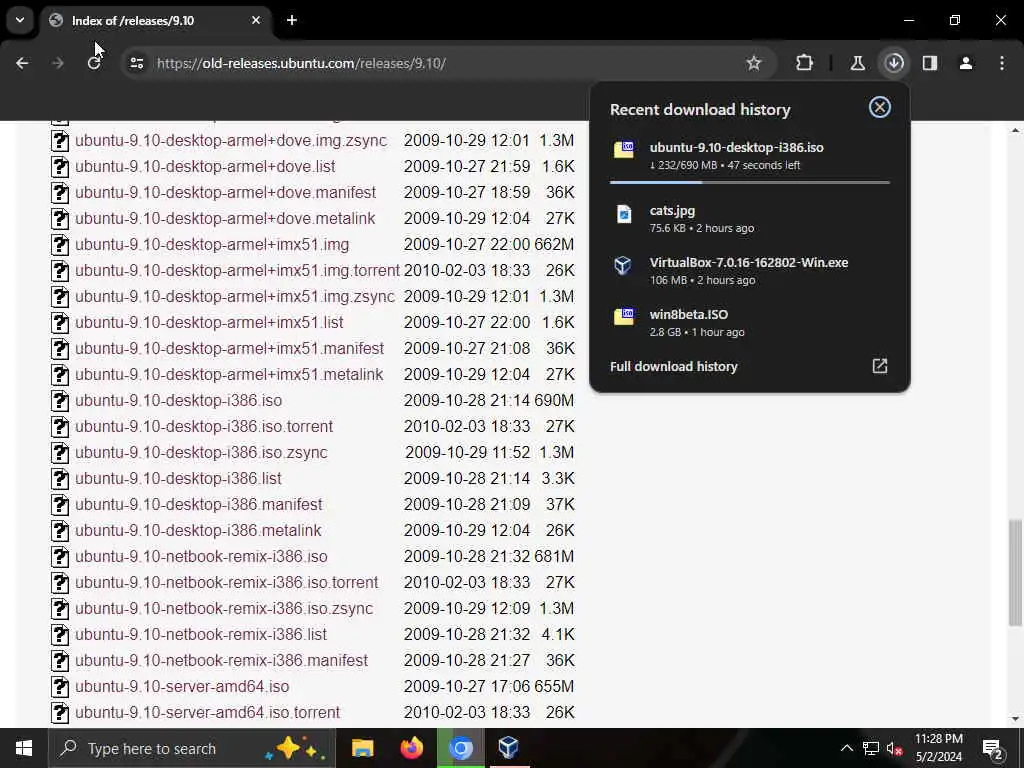1024x768 pixels.
Task: Open Chrome Labs flask icon
Action: pyautogui.click(x=857, y=63)
